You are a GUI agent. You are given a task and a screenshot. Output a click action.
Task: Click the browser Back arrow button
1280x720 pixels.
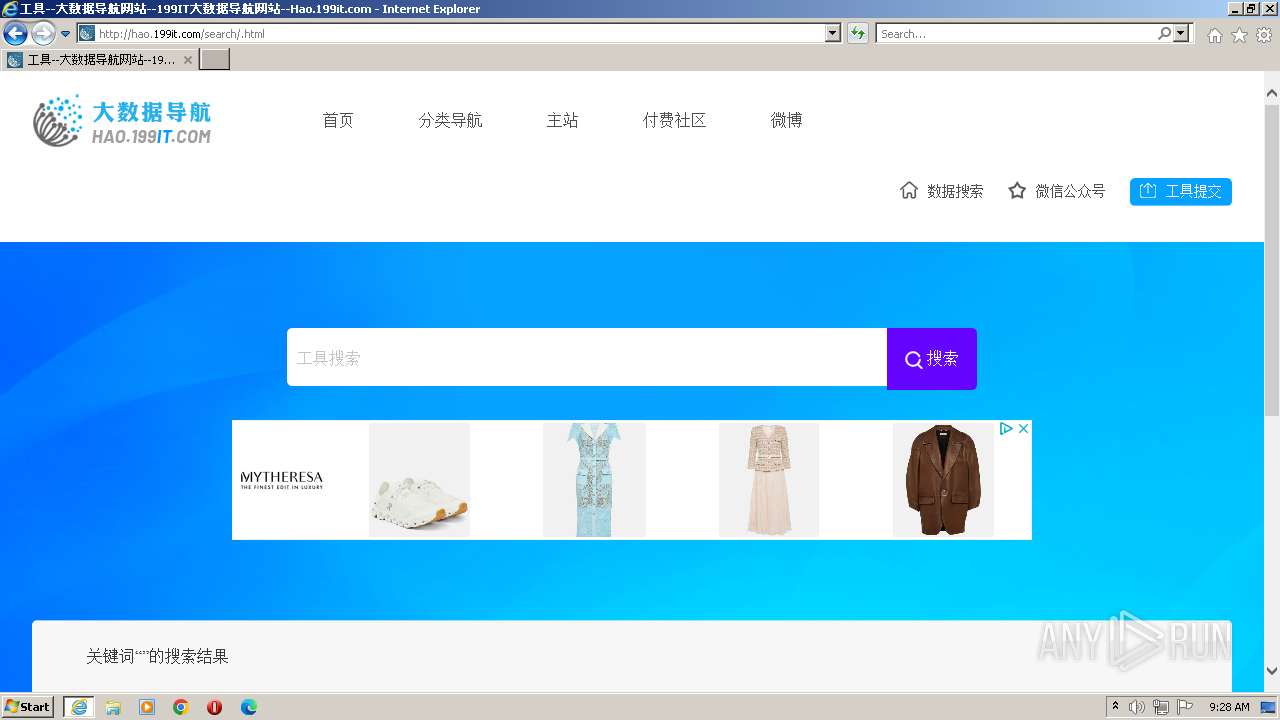pos(15,33)
